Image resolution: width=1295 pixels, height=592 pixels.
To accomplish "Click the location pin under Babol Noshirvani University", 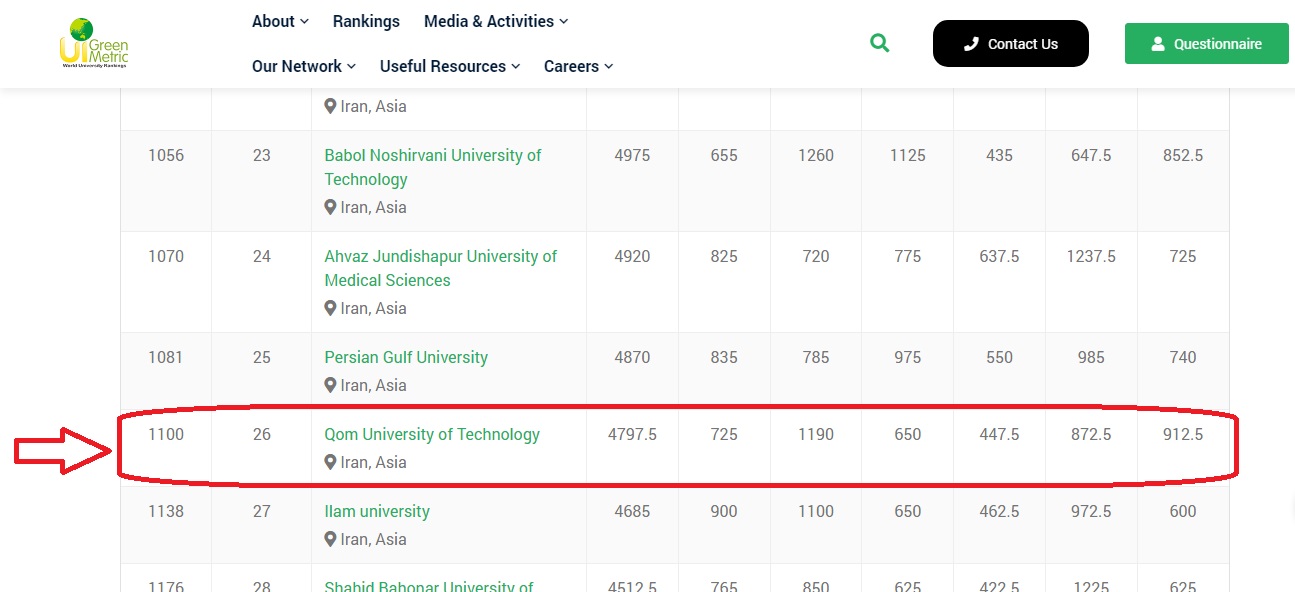I will [x=330, y=207].
